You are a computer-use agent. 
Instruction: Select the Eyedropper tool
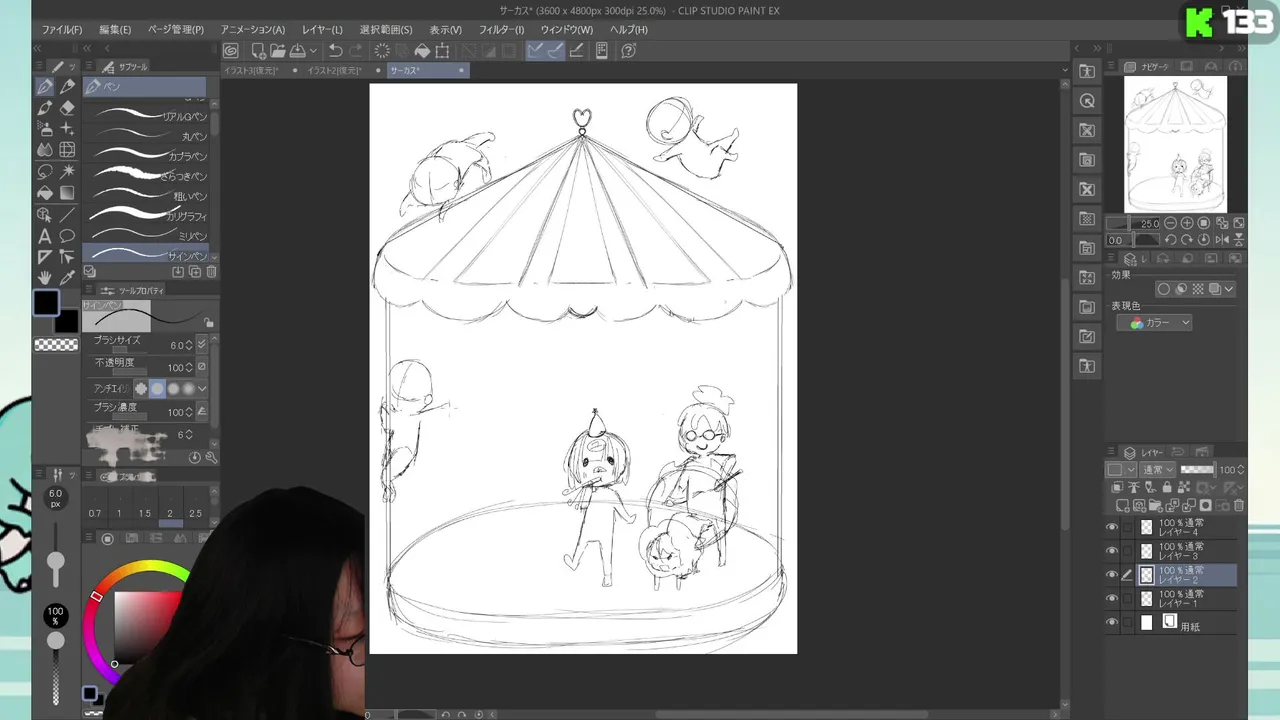tap(67, 278)
